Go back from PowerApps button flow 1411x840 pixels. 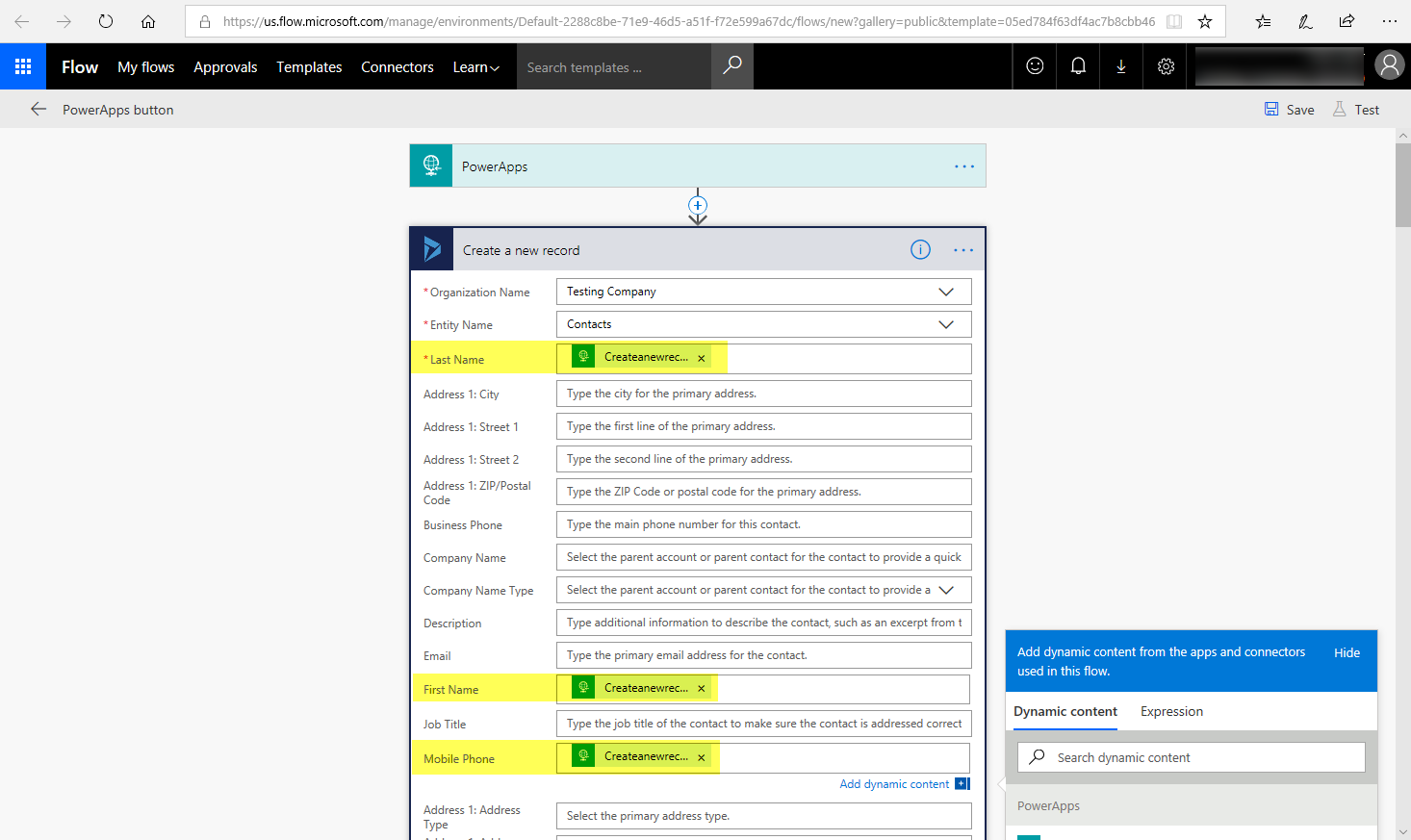(38, 109)
